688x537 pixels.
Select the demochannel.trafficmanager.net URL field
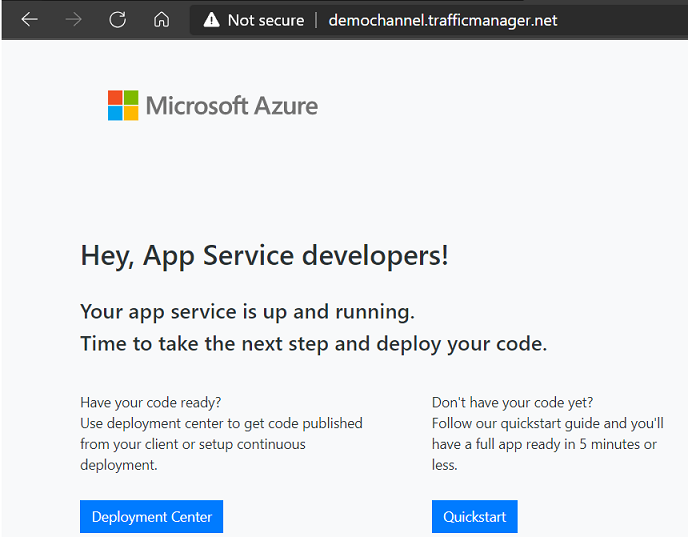[x=443, y=20]
